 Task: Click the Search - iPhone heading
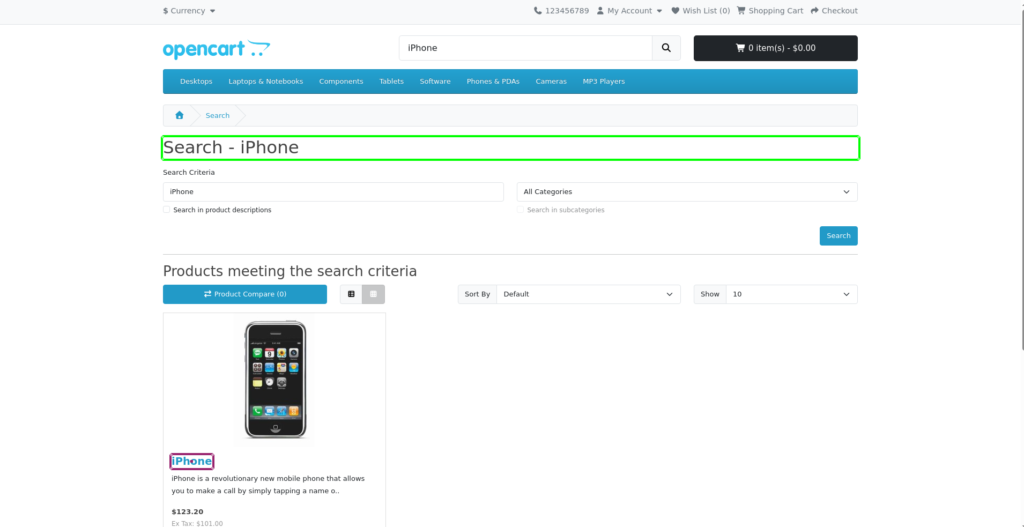pyautogui.click(x=231, y=148)
